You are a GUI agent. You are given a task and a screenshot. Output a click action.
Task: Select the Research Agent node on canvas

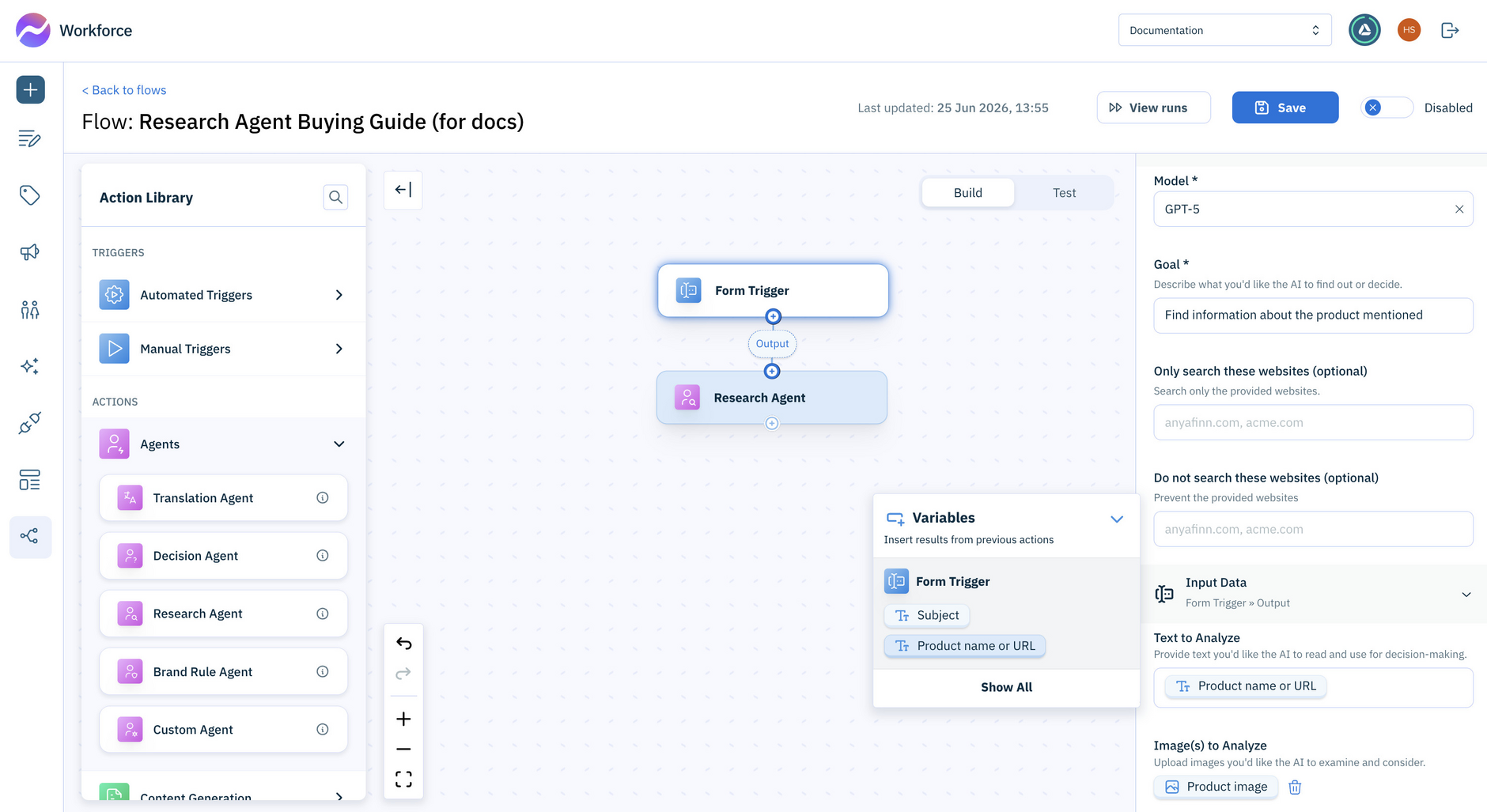(x=772, y=398)
